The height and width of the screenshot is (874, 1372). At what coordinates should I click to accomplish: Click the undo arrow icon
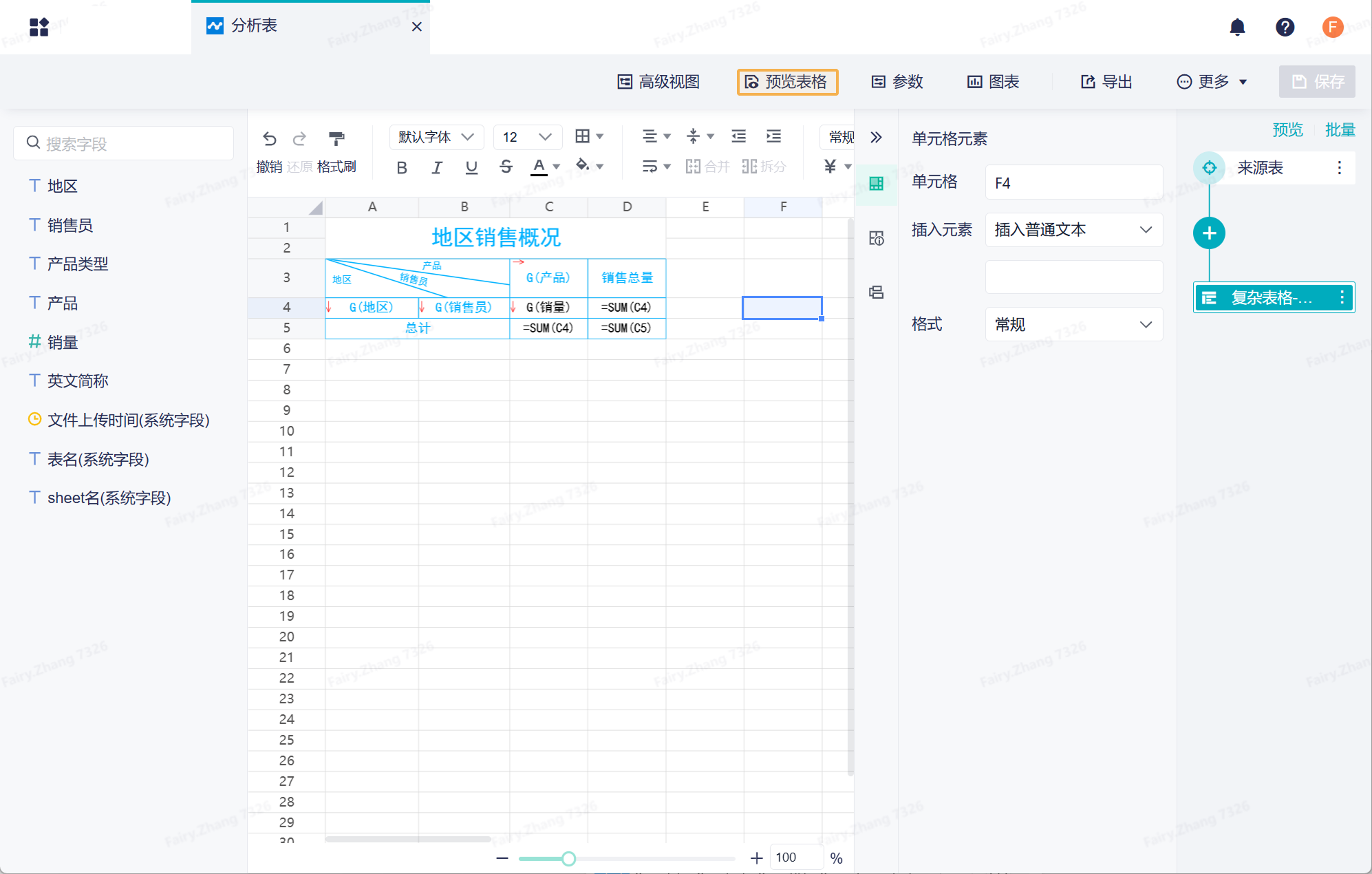269,138
